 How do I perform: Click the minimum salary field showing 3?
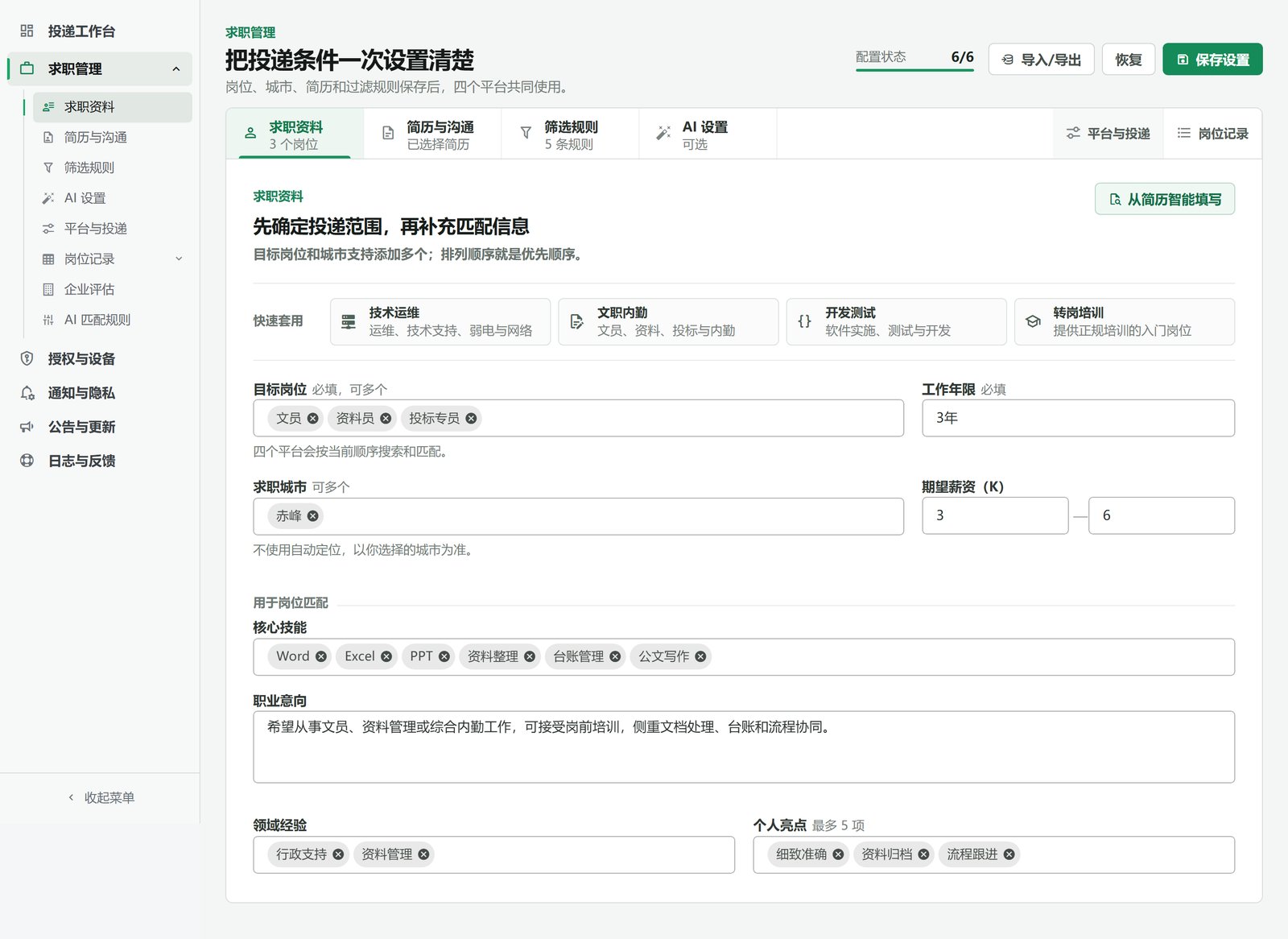click(x=996, y=515)
